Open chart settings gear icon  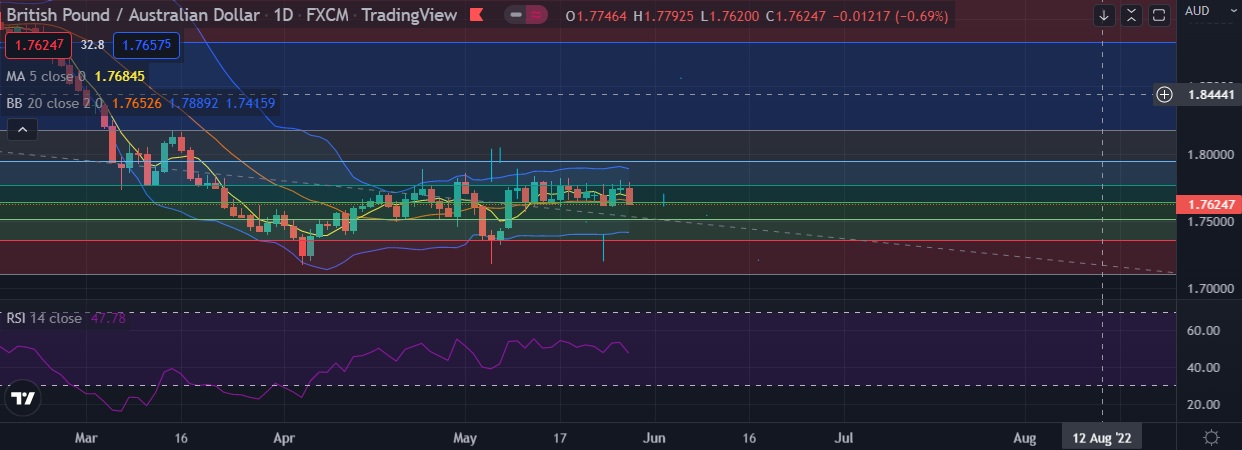coord(1211,437)
